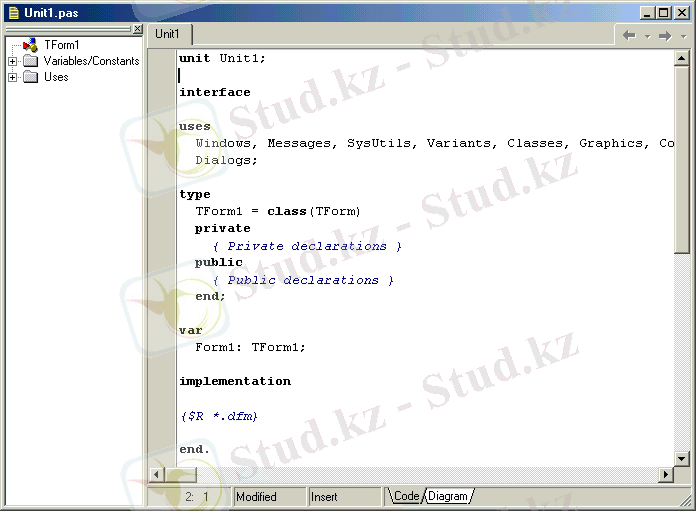Expand the Uses tree node
The height and width of the screenshot is (511, 696).
(12, 77)
